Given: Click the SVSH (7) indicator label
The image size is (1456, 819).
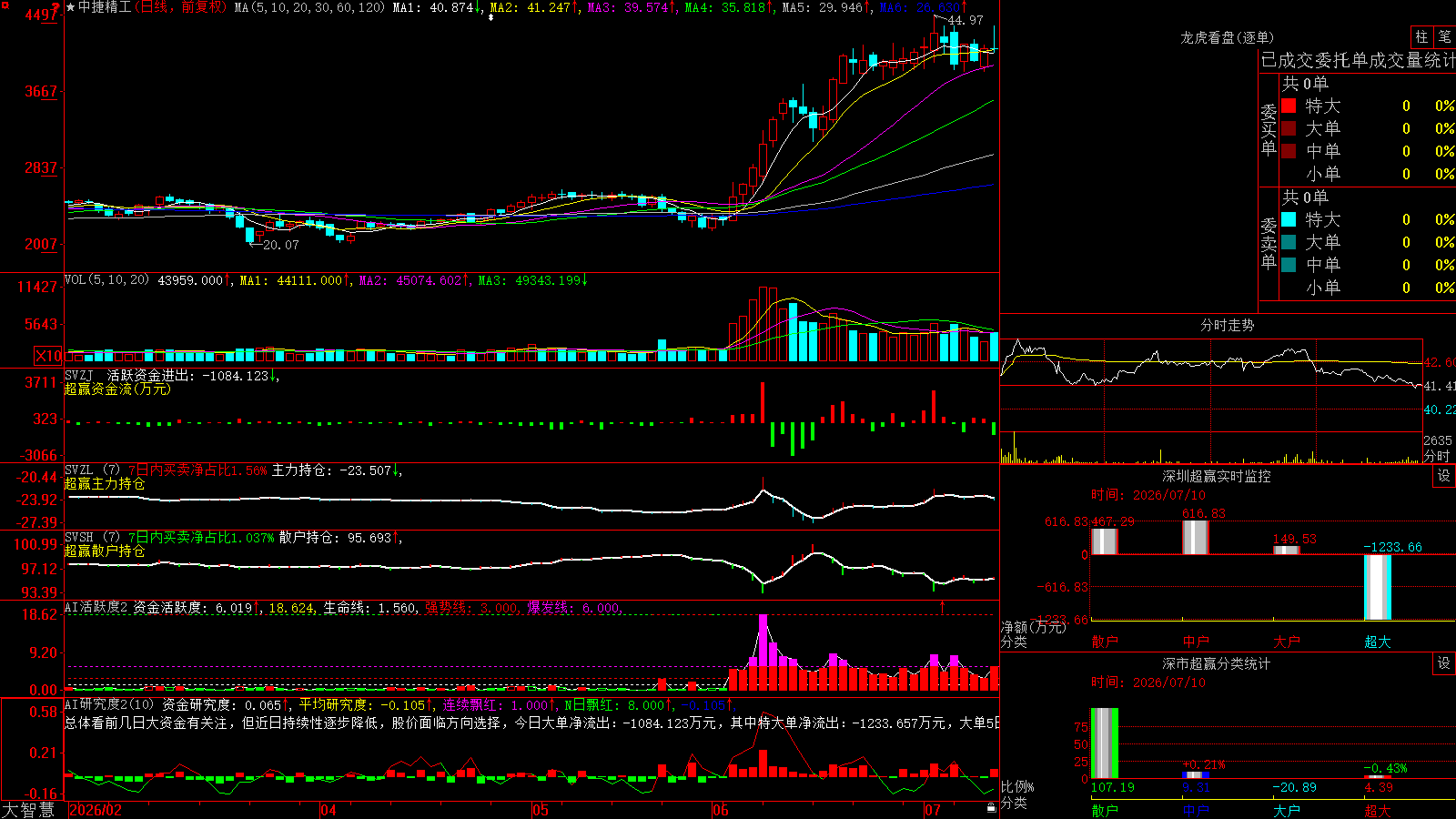Looking at the screenshot, I should [92, 538].
